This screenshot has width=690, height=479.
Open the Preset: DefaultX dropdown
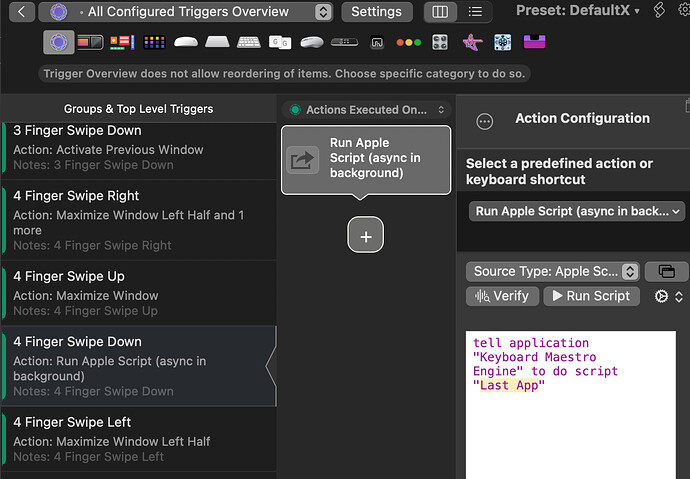click(x=578, y=11)
